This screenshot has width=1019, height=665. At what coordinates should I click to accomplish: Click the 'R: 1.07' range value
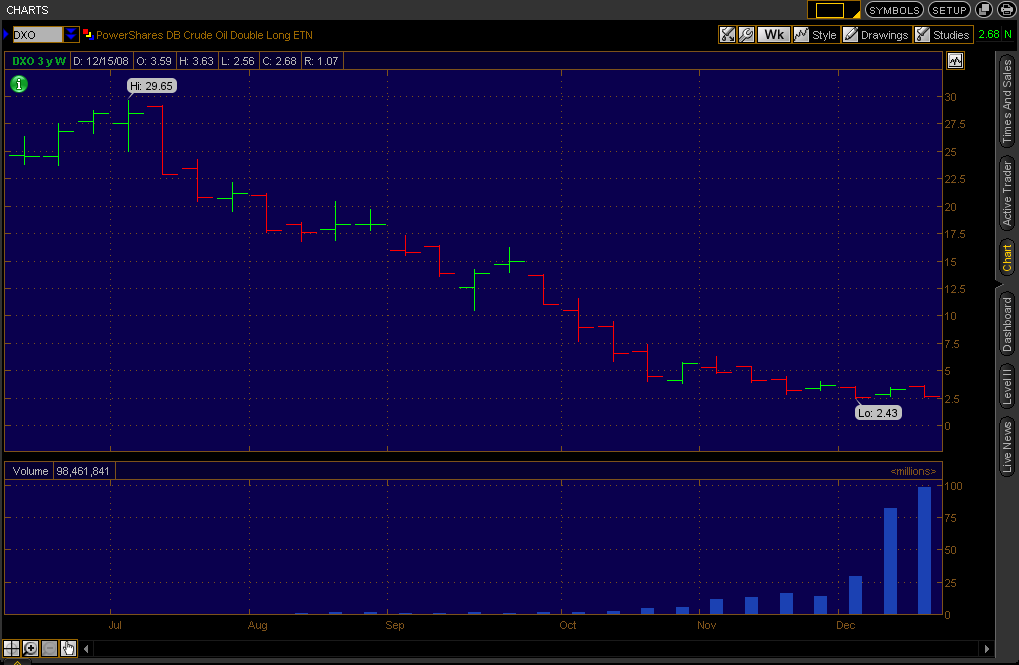click(321, 61)
